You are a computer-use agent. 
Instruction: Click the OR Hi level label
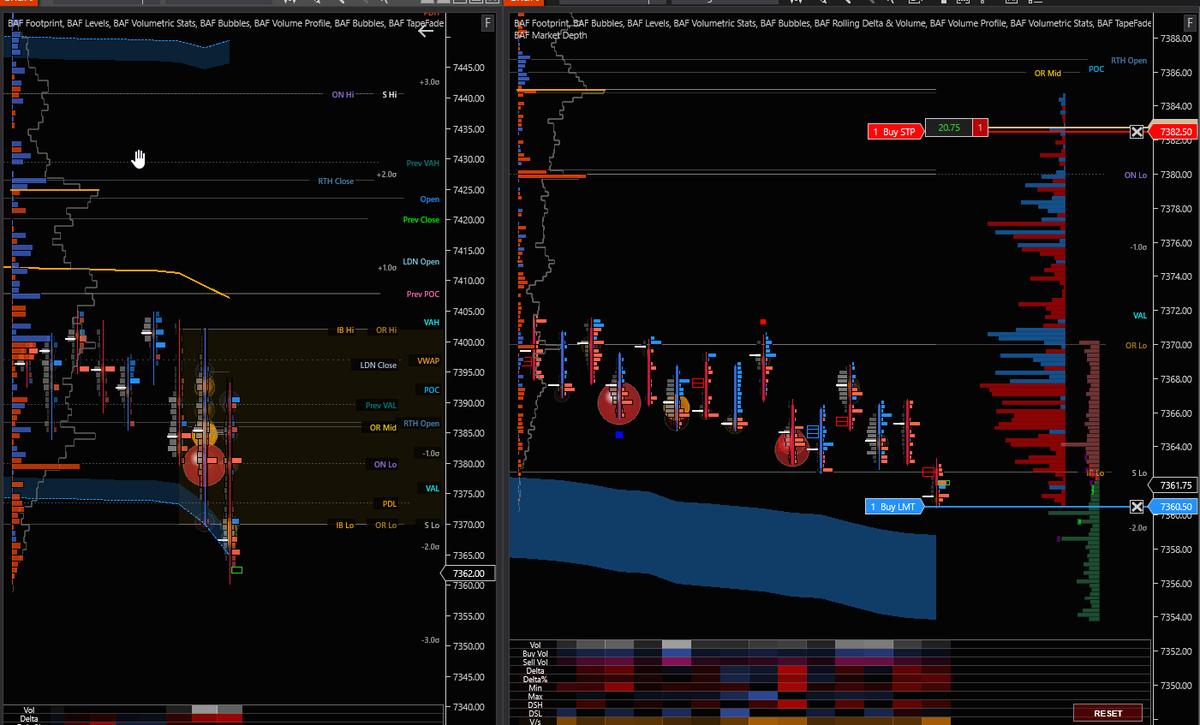coord(386,330)
